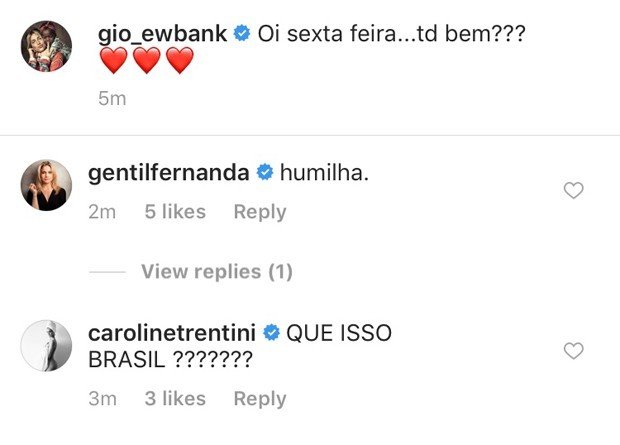Open gio_ewbank's profile picture
This screenshot has height=445, width=620.
coord(46,46)
